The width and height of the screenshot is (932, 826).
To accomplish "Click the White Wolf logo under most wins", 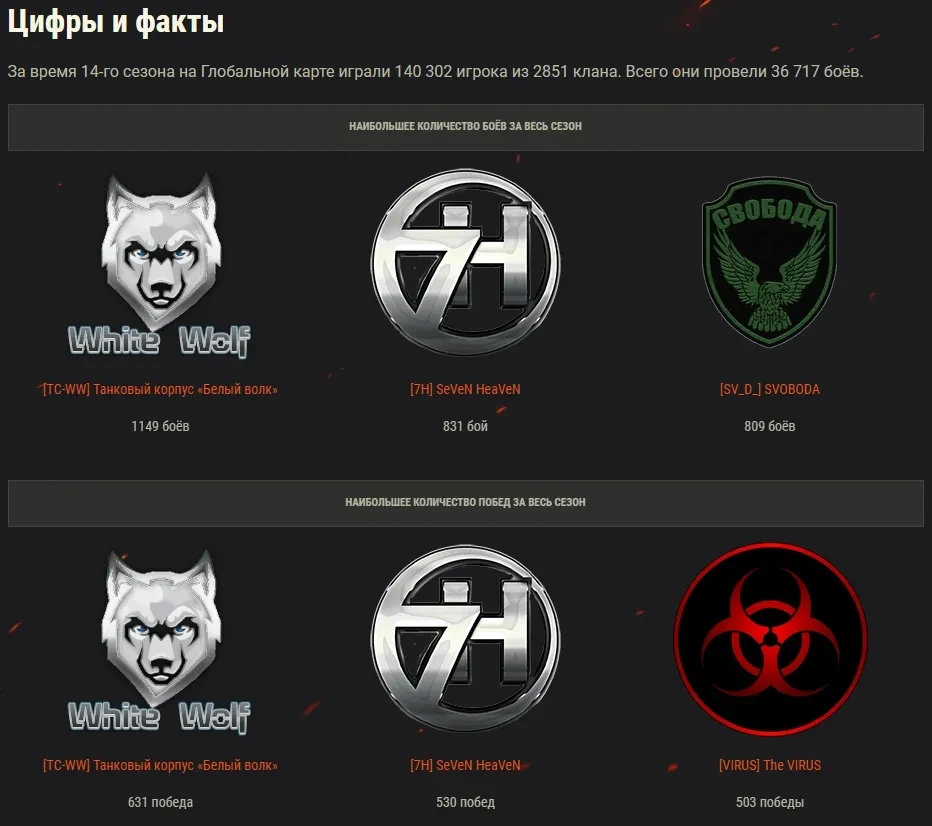I will coord(160,641).
